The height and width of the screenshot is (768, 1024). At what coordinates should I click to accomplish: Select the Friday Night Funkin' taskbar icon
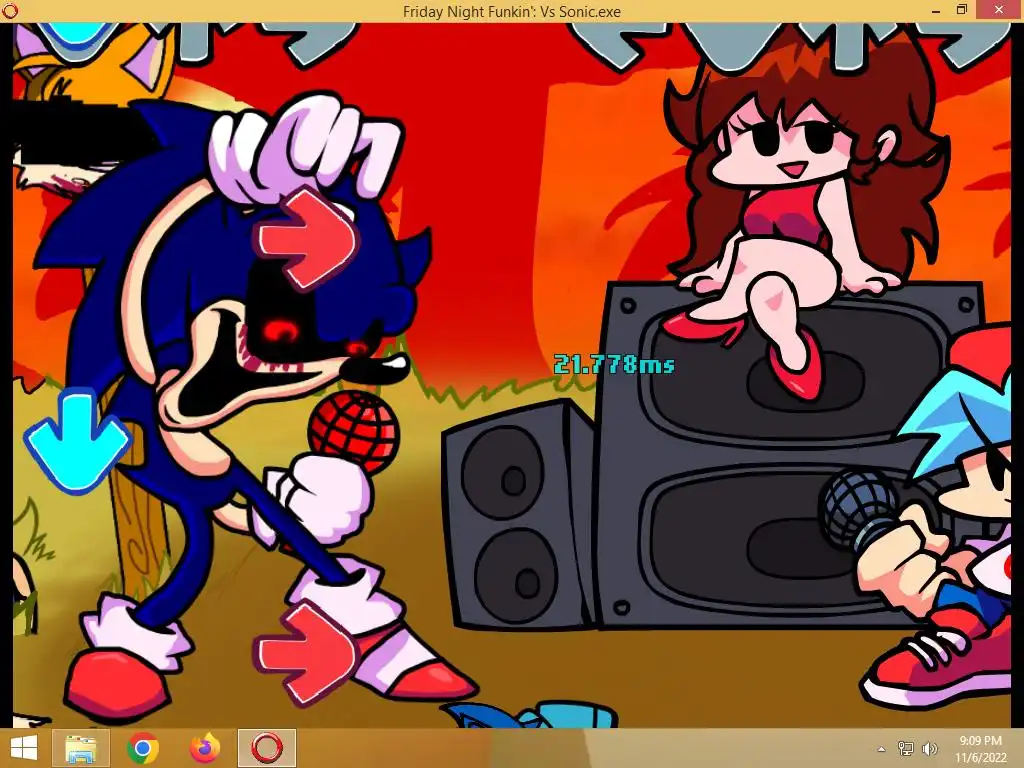click(267, 748)
